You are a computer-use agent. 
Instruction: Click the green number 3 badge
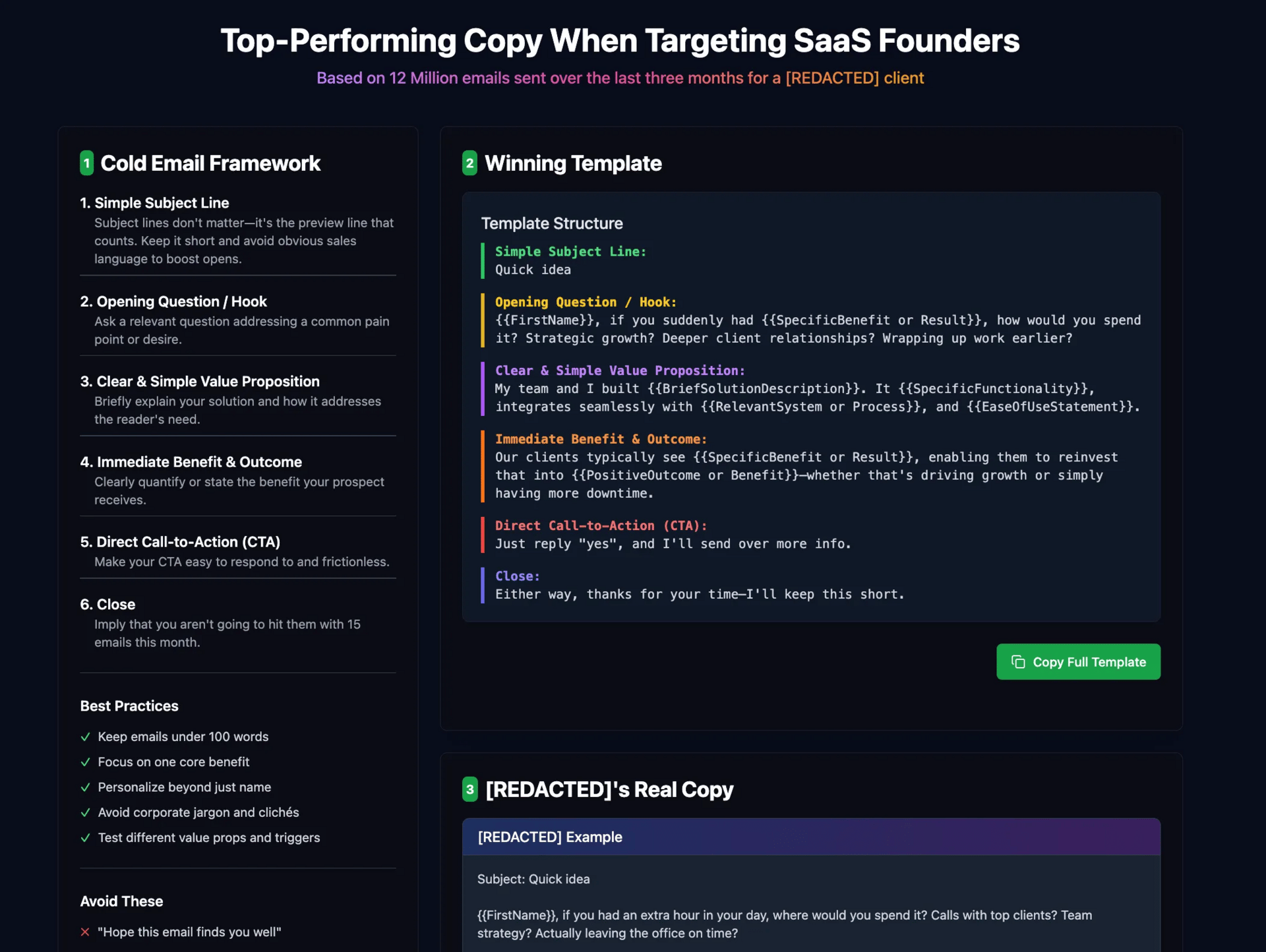469,789
